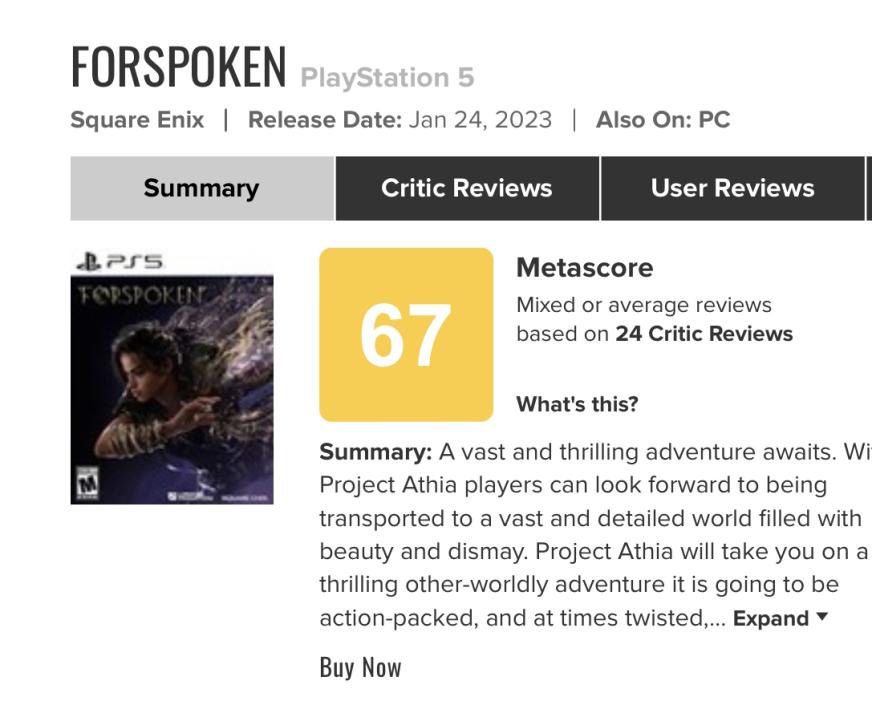Click the Jan 24, 2023 release date
Viewport: 872px width, 701px height.
pyautogui.click(x=480, y=120)
